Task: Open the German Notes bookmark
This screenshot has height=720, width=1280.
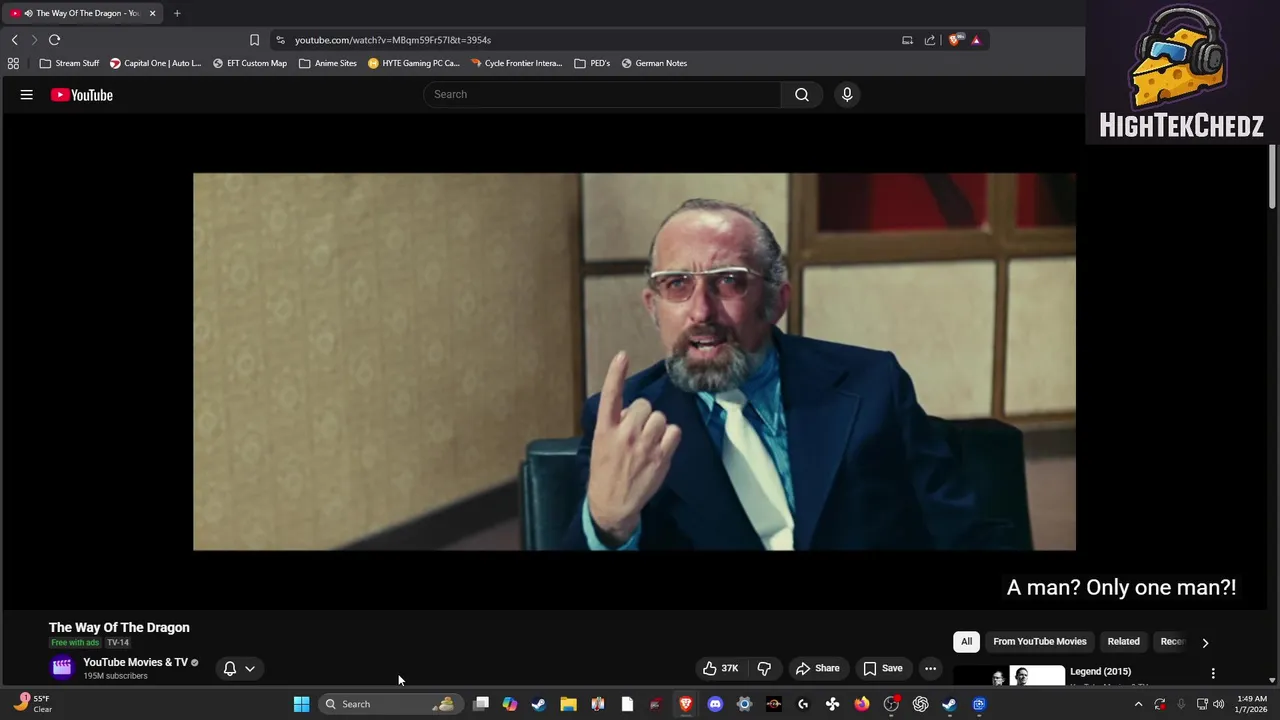Action: (654, 63)
